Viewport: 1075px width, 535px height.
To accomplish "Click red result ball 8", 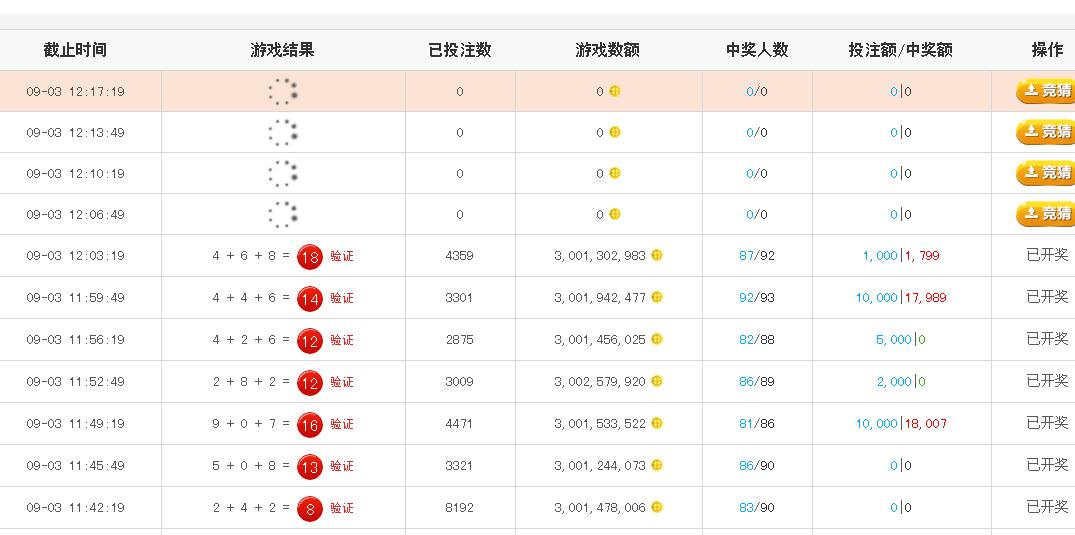I will tap(310, 508).
